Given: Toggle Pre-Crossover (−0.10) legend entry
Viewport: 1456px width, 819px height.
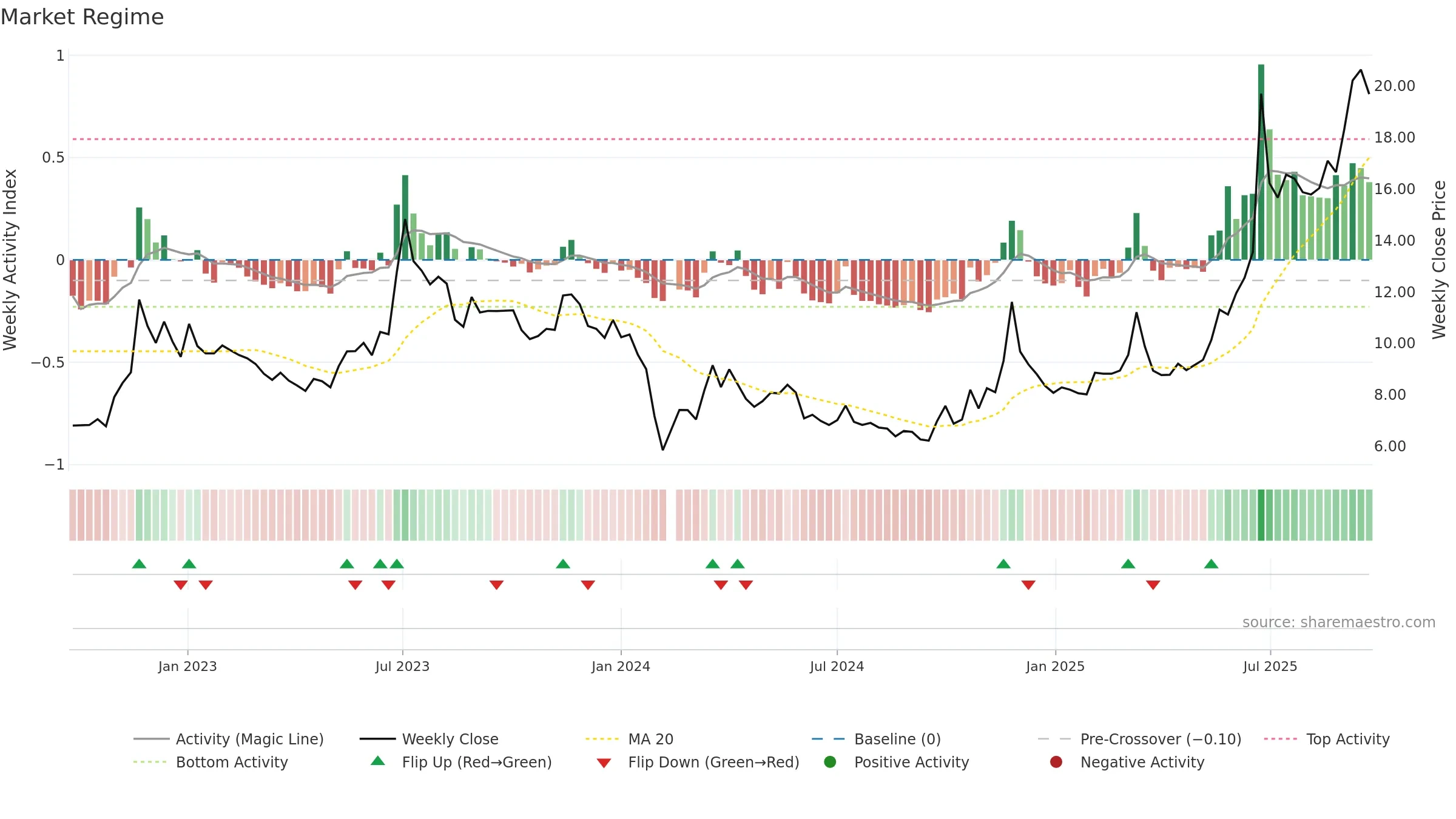Looking at the screenshot, I should (1139, 739).
